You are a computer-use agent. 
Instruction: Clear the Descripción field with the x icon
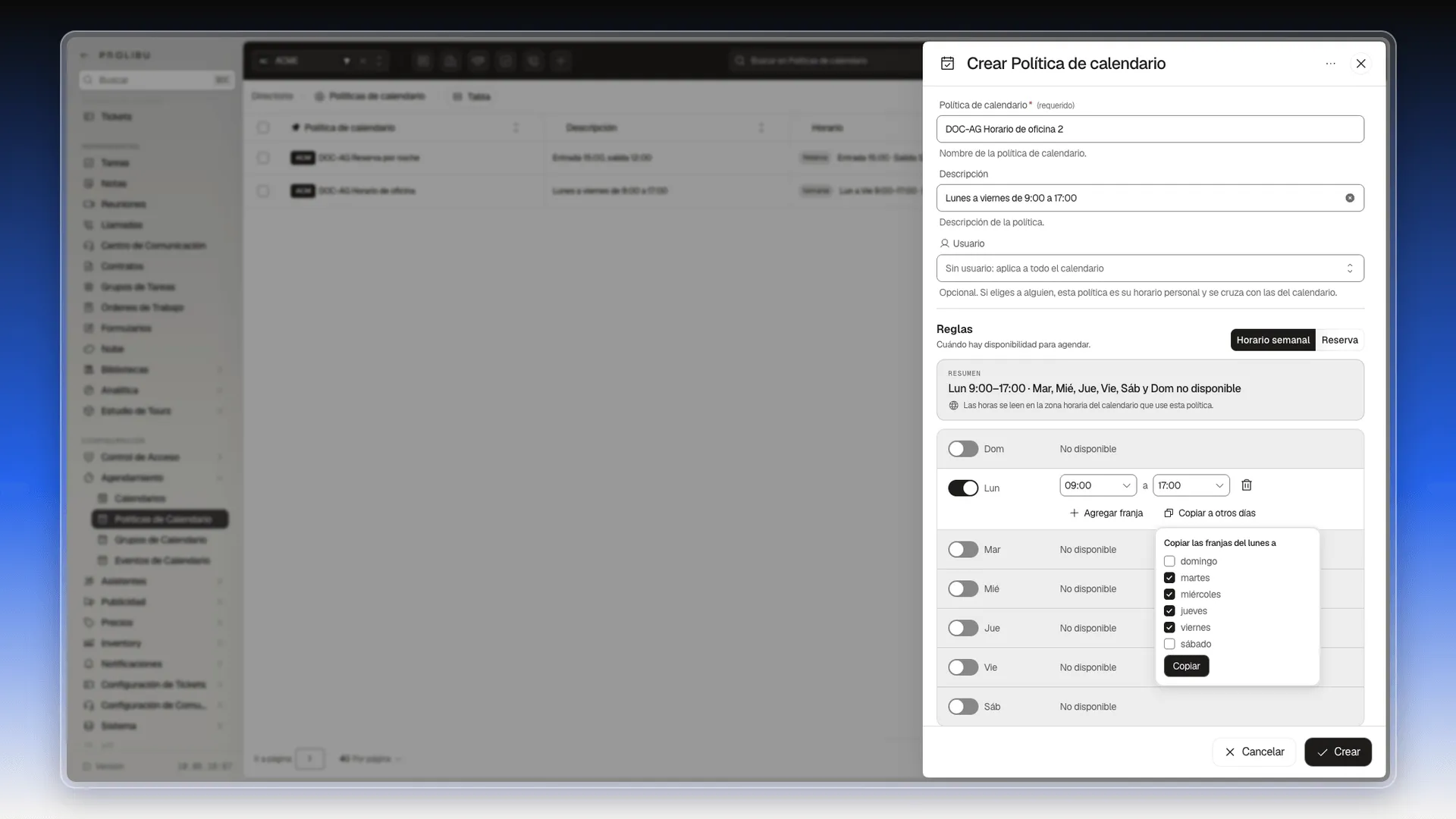coord(1350,198)
